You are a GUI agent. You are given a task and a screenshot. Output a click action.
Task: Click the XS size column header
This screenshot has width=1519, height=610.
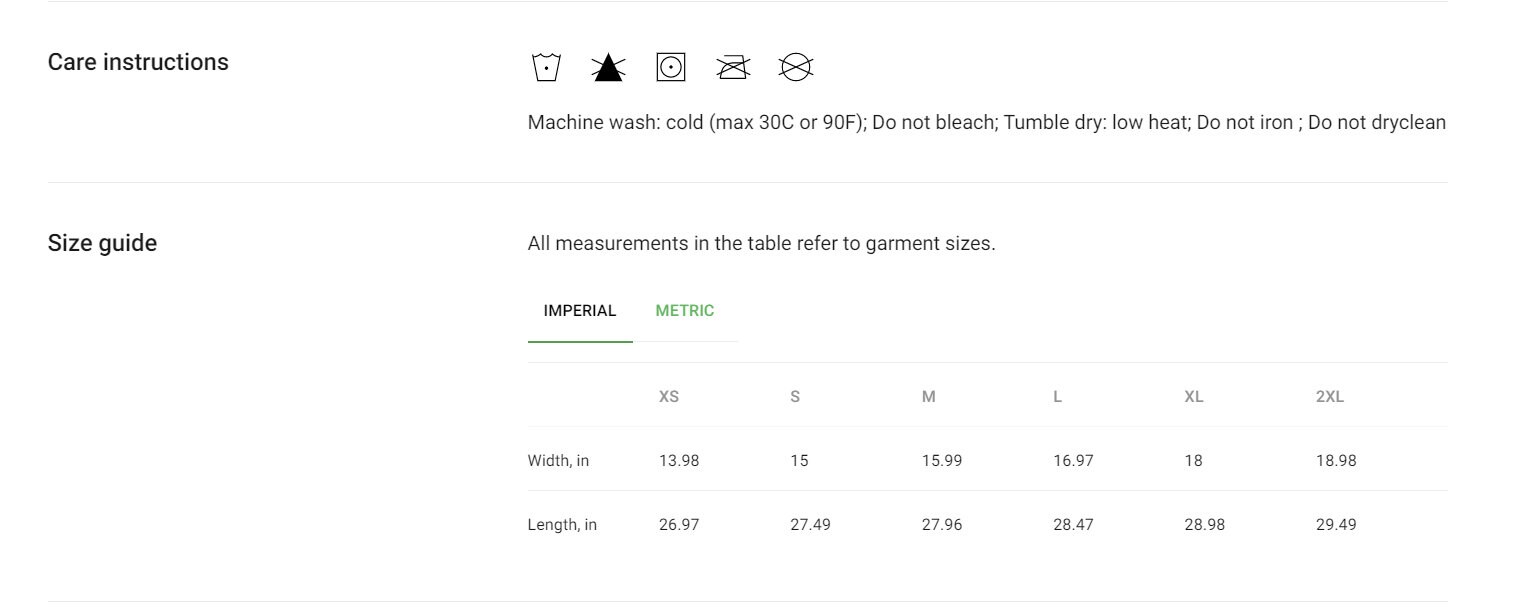click(x=669, y=397)
